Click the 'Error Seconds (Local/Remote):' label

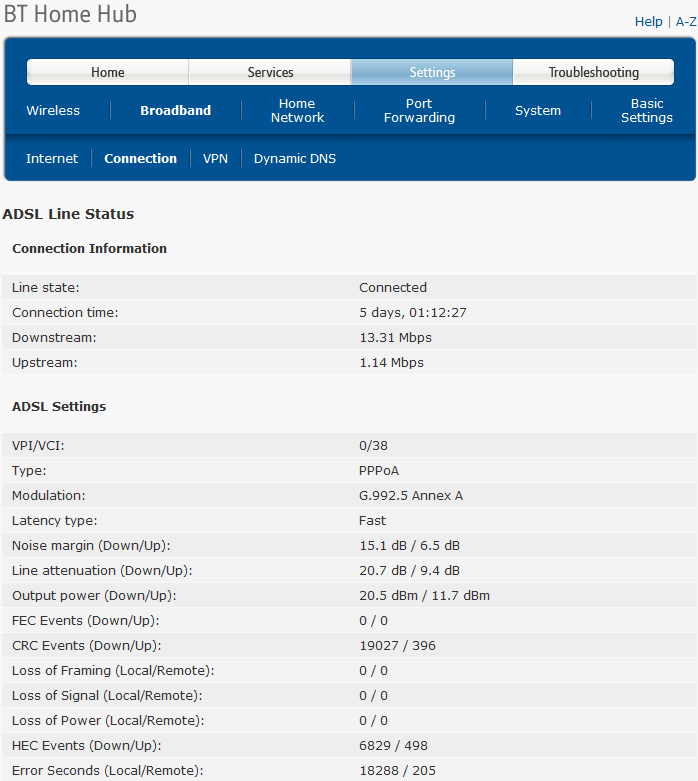point(108,770)
